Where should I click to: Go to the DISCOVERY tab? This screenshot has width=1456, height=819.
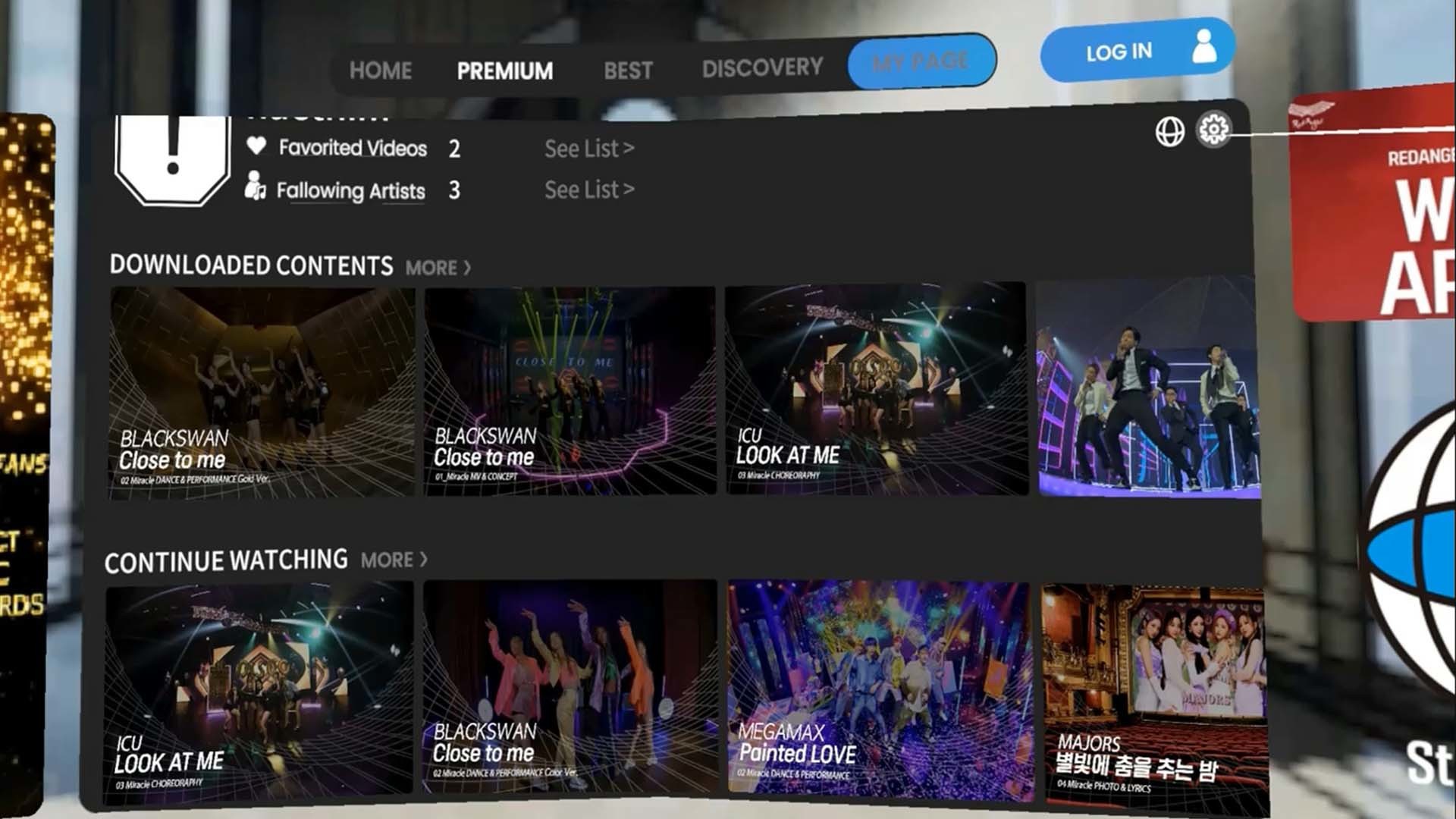click(x=762, y=68)
